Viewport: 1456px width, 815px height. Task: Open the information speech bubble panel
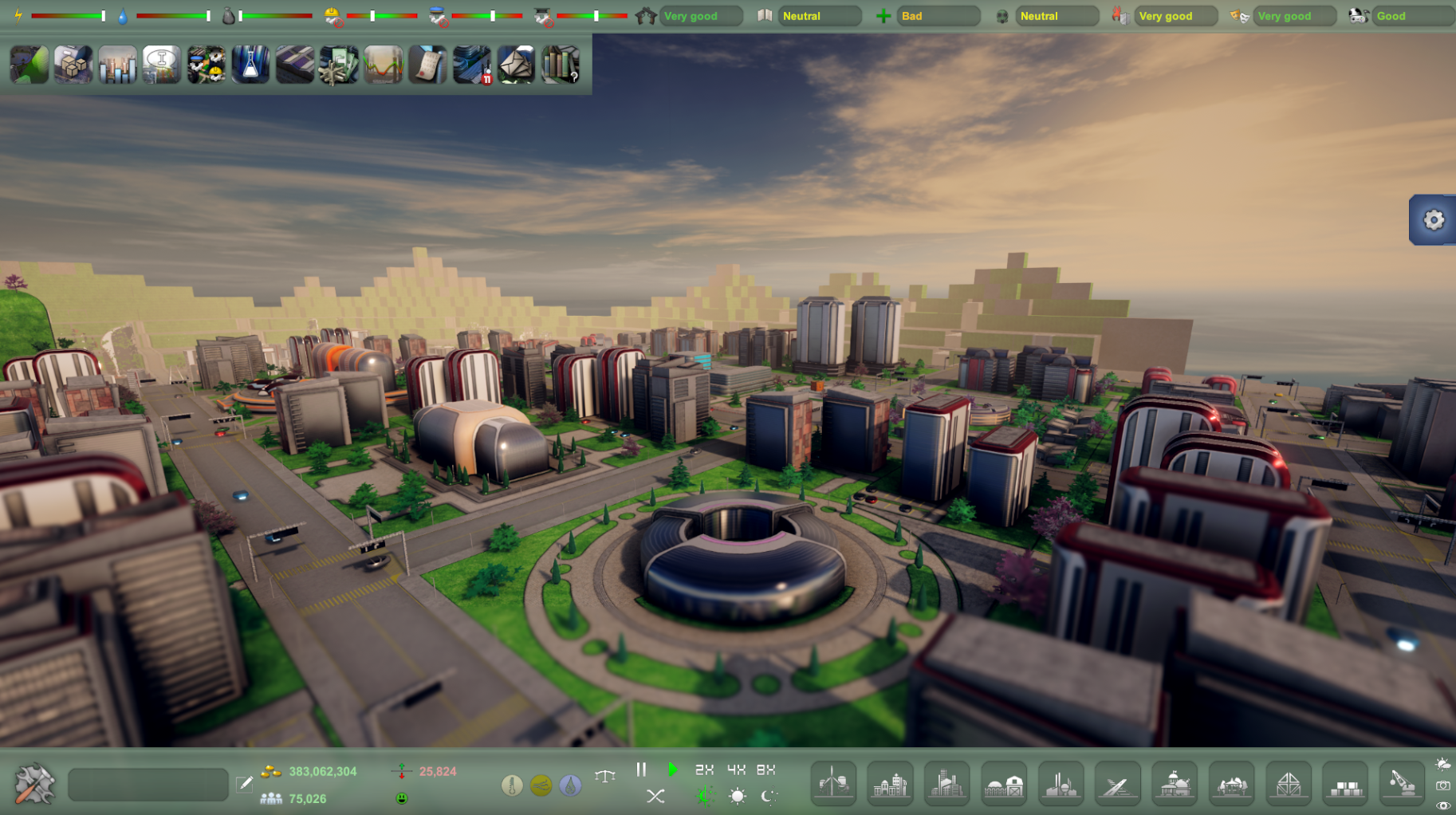coord(162,65)
